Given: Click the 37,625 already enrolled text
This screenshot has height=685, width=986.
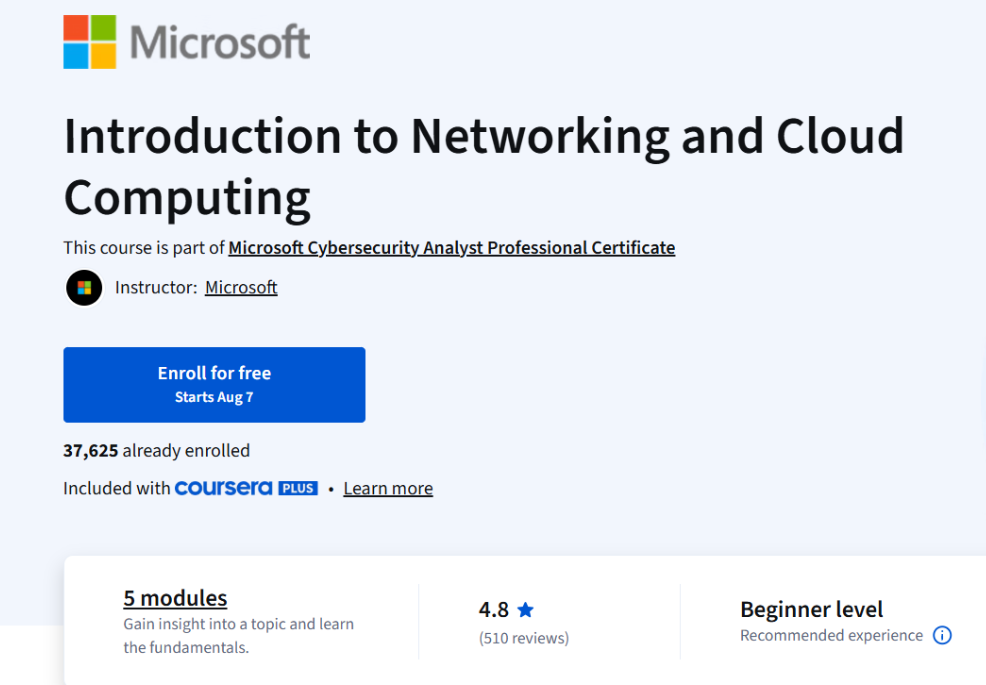Looking at the screenshot, I should coord(156,450).
